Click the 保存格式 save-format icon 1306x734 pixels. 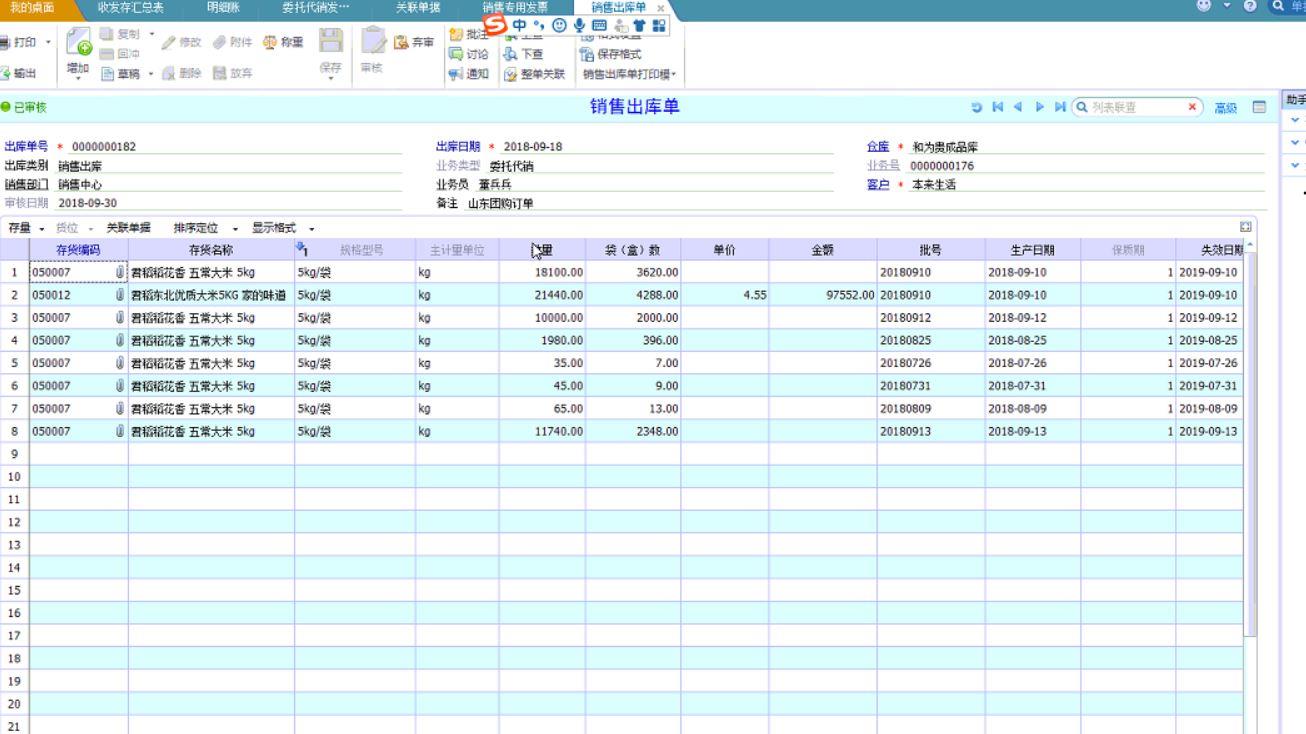pos(588,55)
